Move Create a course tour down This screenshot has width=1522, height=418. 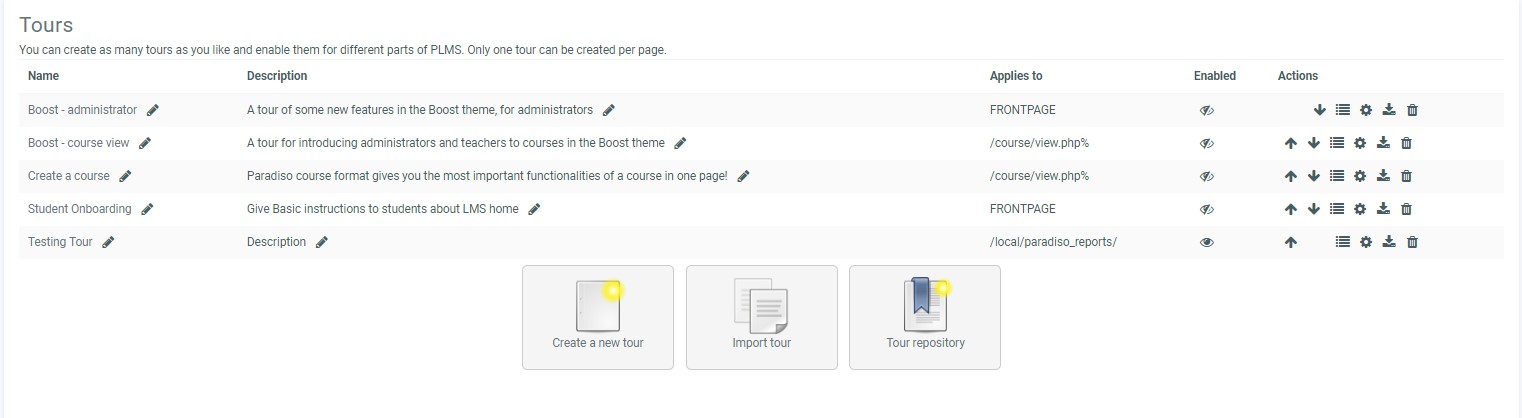[x=1314, y=176]
